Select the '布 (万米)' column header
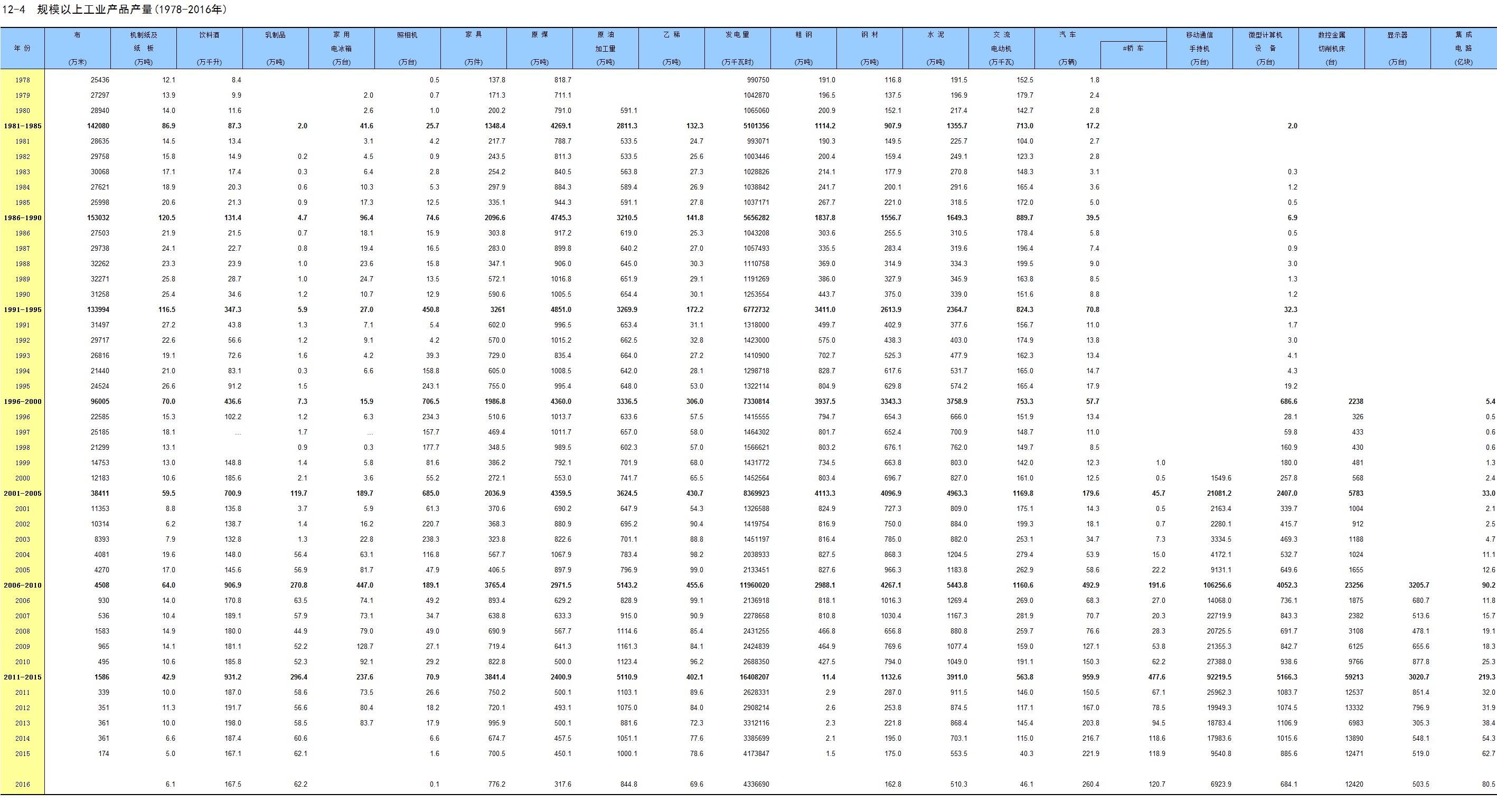 77,48
